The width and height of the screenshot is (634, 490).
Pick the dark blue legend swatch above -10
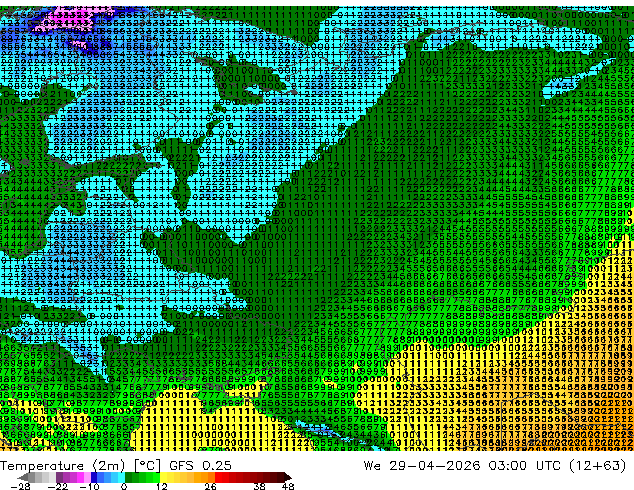[94, 477]
